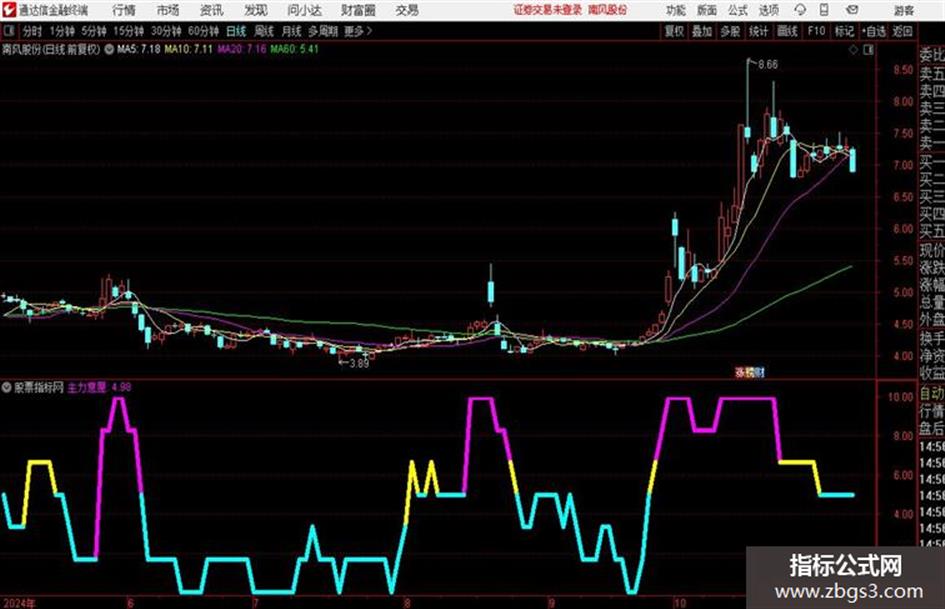The width and height of the screenshot is (945, 609).
Task: Open the 公式 menu
Action: pyautogui.click(x=738, y=10)
